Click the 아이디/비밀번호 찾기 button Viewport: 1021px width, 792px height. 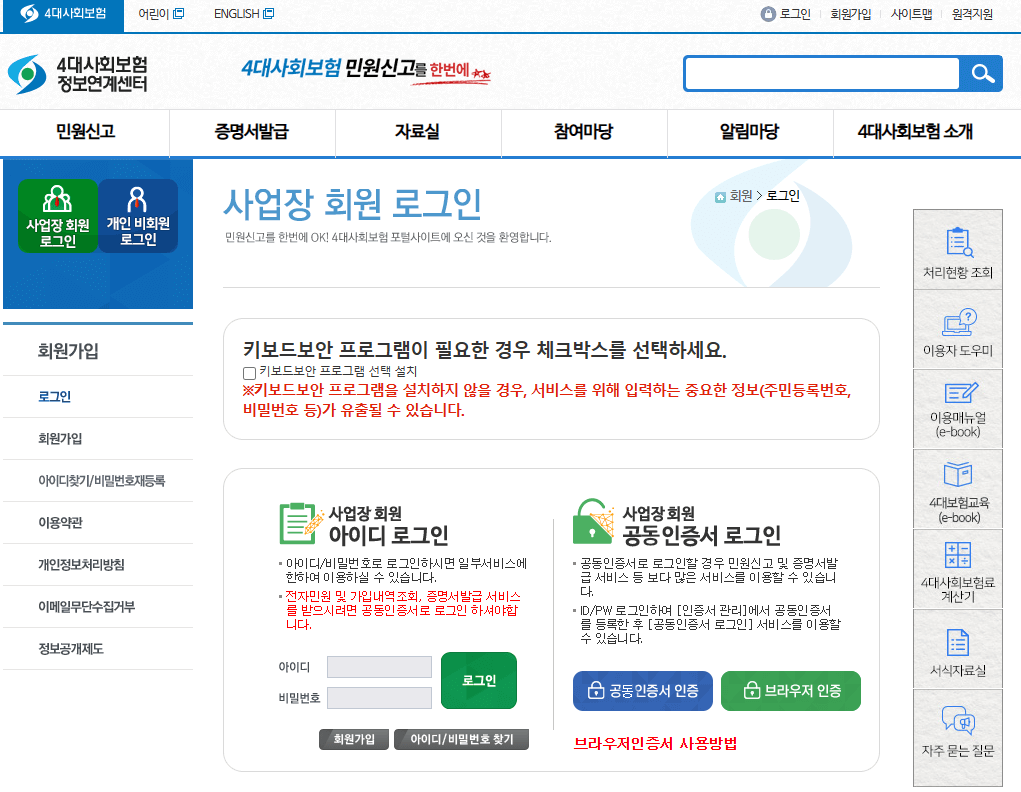click(x=459, y=740)
